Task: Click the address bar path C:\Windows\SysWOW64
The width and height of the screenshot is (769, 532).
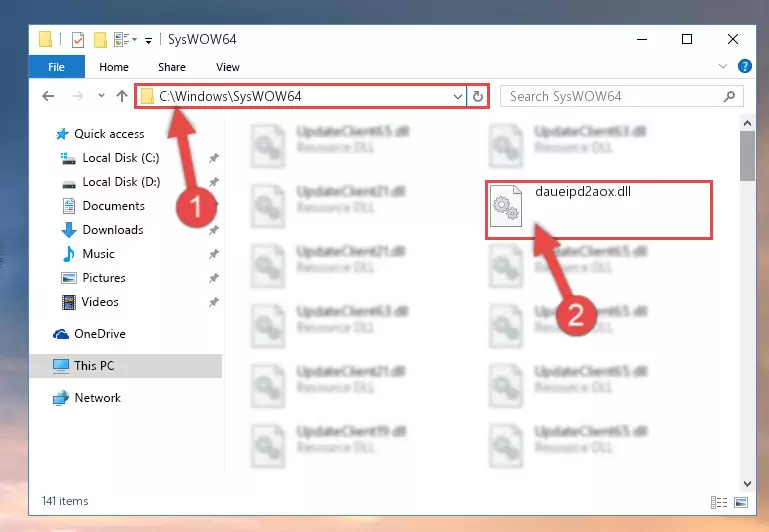Action: pyautogui.click(x=230, y=96)
